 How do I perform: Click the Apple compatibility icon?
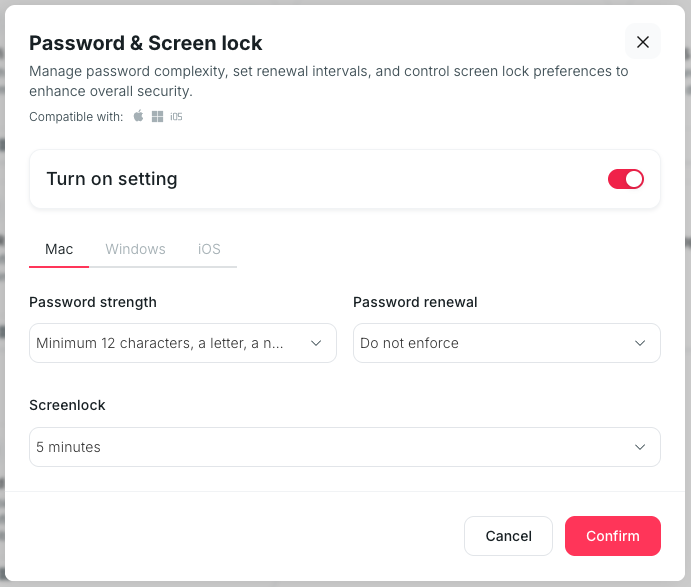point(139,117)
